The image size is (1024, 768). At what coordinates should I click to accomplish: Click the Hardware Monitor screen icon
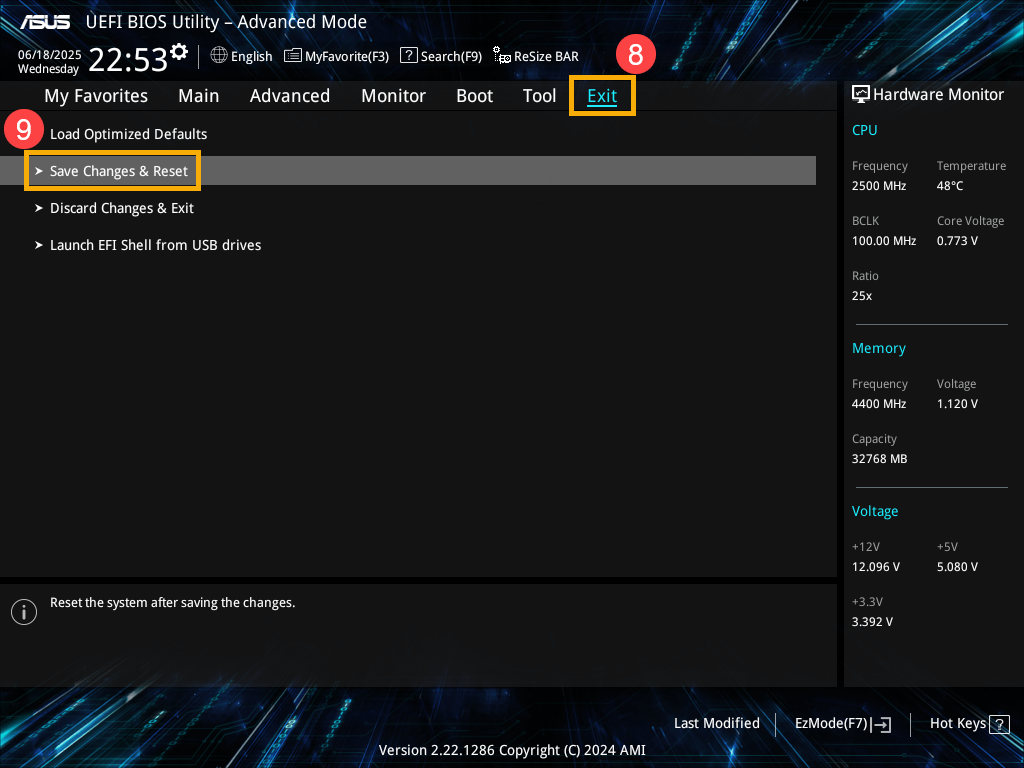click(861, 95)
